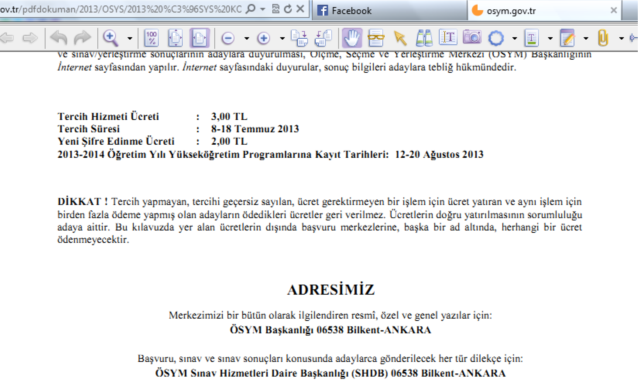The width and height of the screenshot is (640, 389).
Task: Click the 'ADRESİMİZ' heading
Action: [x=331, y=290]
